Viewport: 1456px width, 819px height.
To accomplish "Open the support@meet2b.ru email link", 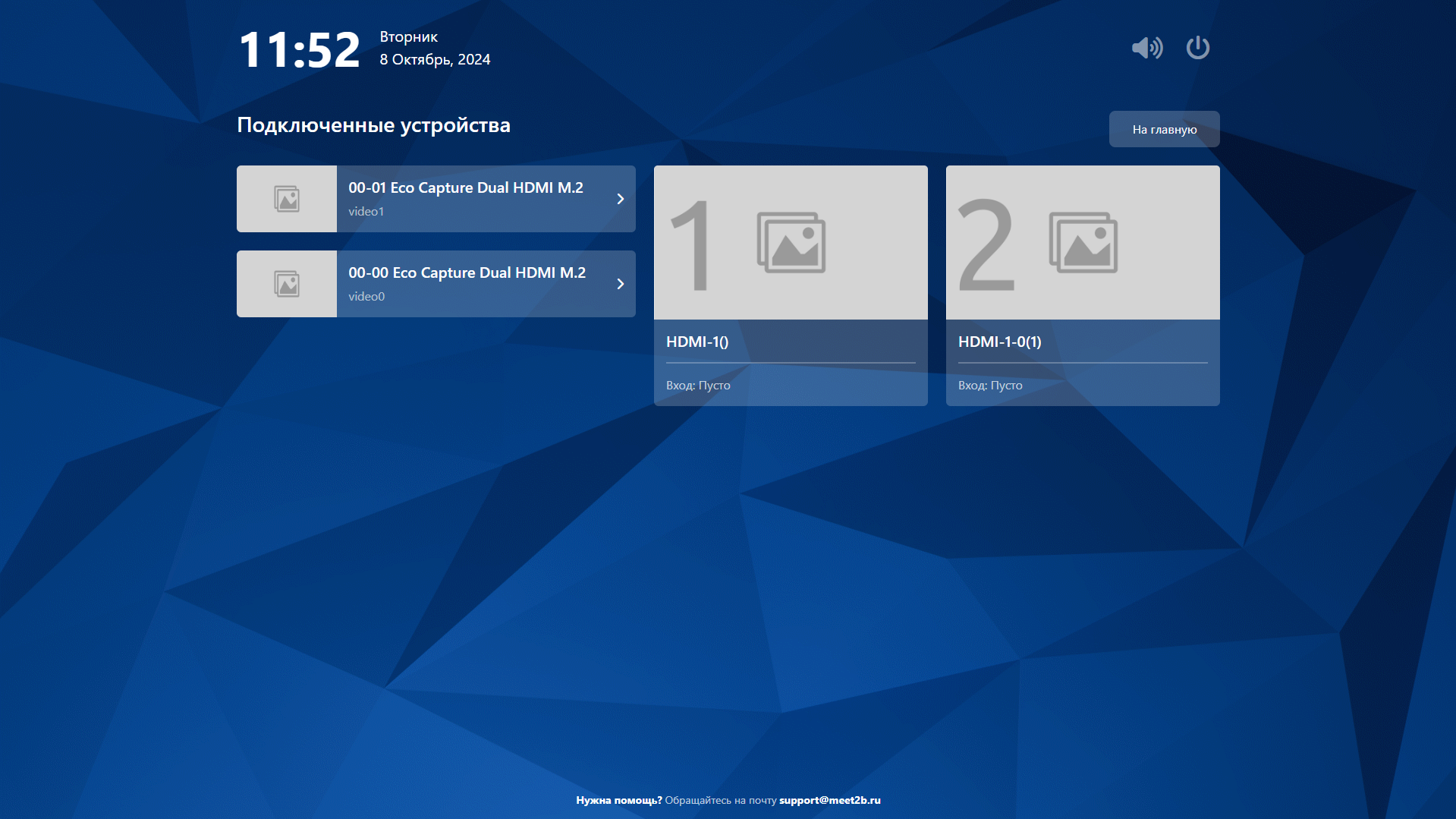I will tap(829, 800).
